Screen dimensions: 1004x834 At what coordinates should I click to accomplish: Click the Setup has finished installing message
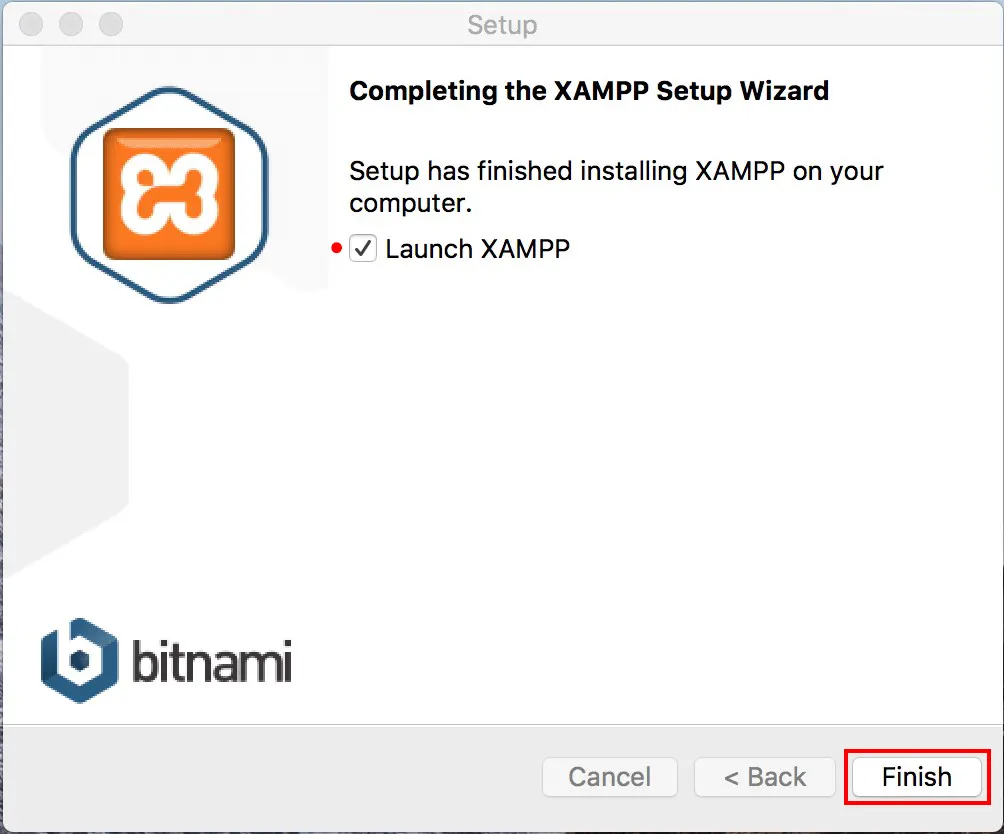[616, 187]
